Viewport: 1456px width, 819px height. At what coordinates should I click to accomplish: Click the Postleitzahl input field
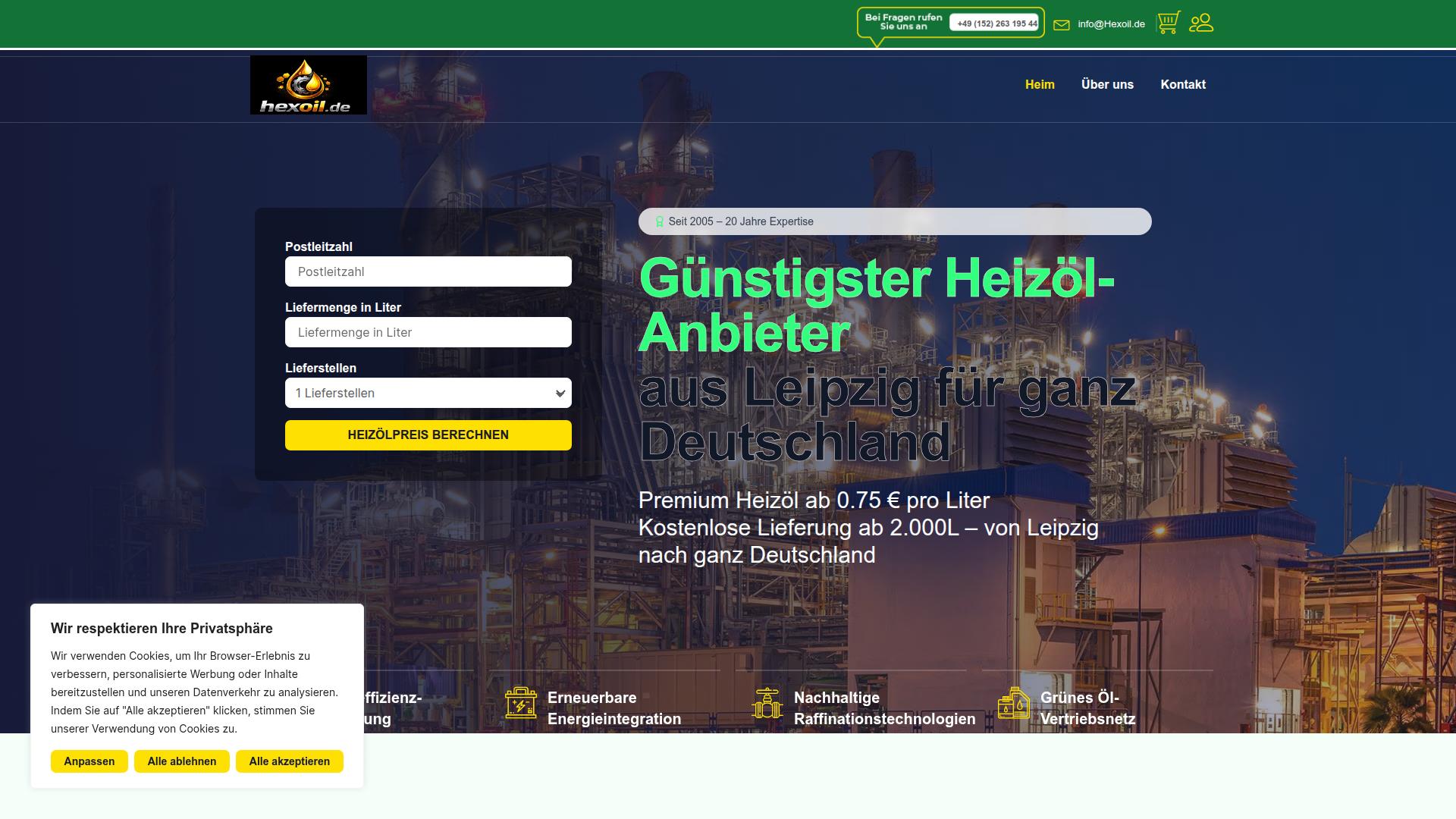(x=428, y=271)
